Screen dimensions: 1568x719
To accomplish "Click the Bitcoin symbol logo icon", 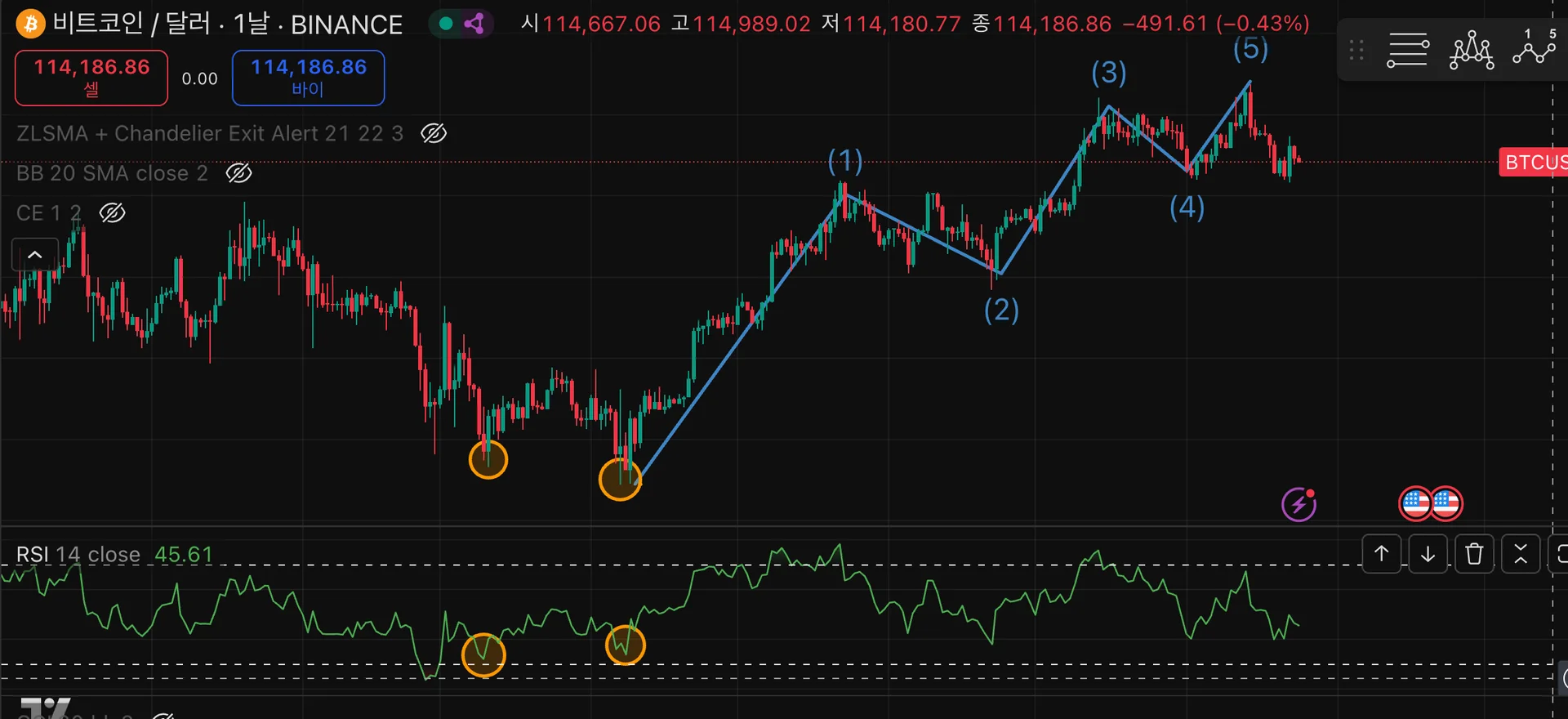I will tap(30, 24).
